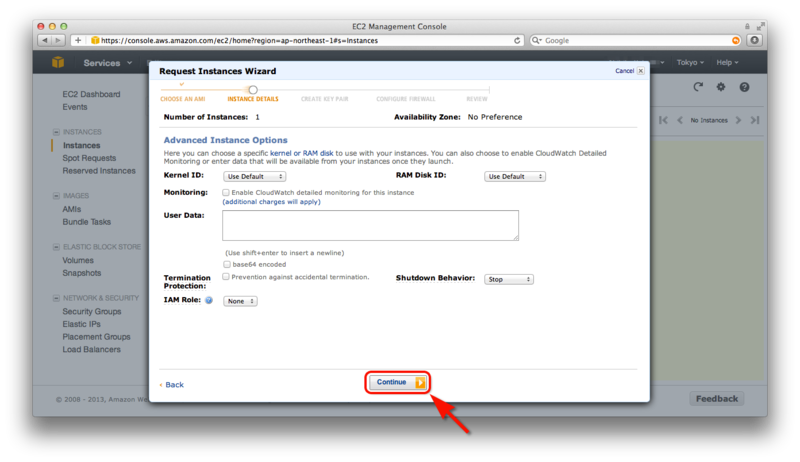Open the Help menu dropdown
Viewport: 800px width, 462px height.
727,62
